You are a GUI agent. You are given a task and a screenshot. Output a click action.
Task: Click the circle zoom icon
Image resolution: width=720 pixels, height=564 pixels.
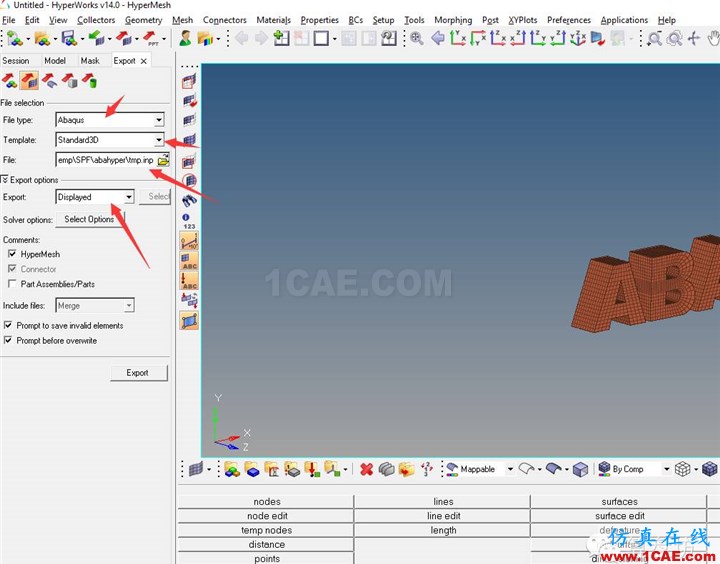[675, 38]
